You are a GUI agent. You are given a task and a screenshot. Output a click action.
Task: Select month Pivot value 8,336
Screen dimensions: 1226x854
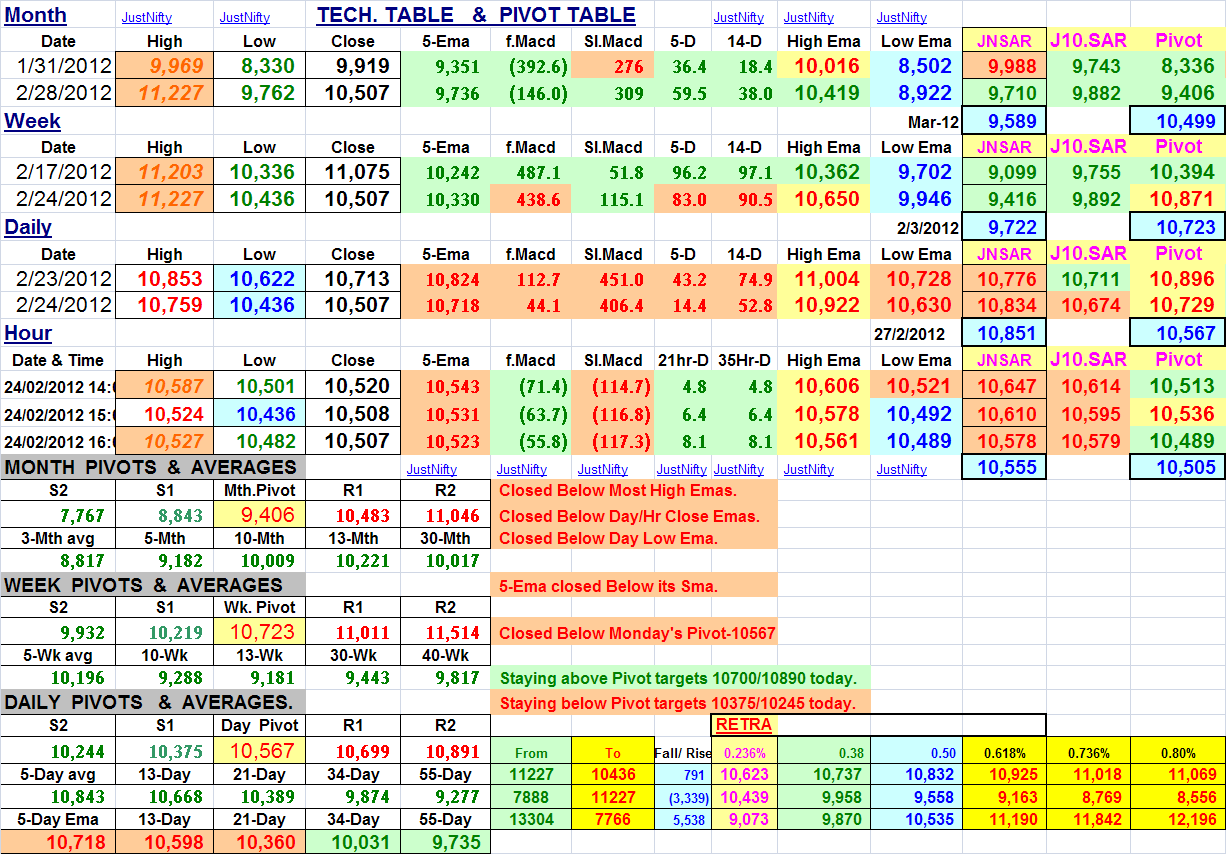[x=1177, y=67]
